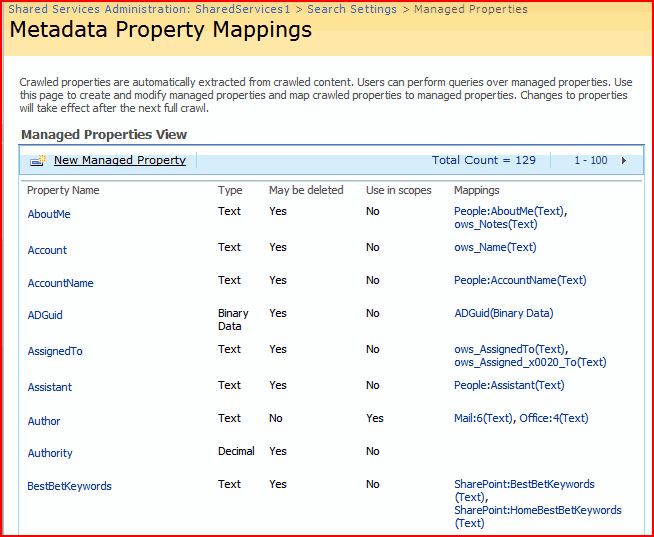Screen dimensions: 654x537
Task: Click the New Managed Property icon
Action: pos(38,161)
